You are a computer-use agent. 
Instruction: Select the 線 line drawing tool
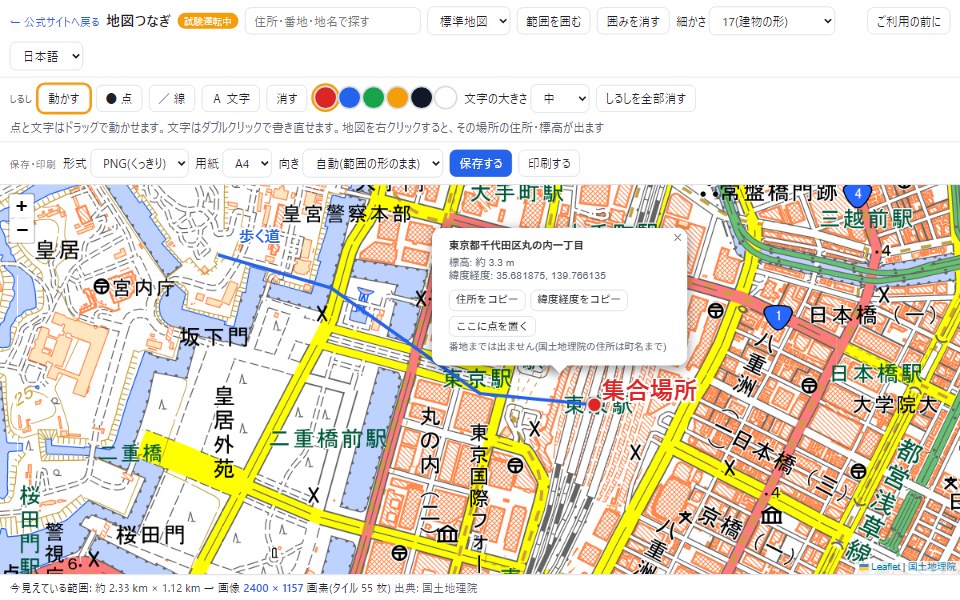172,99
